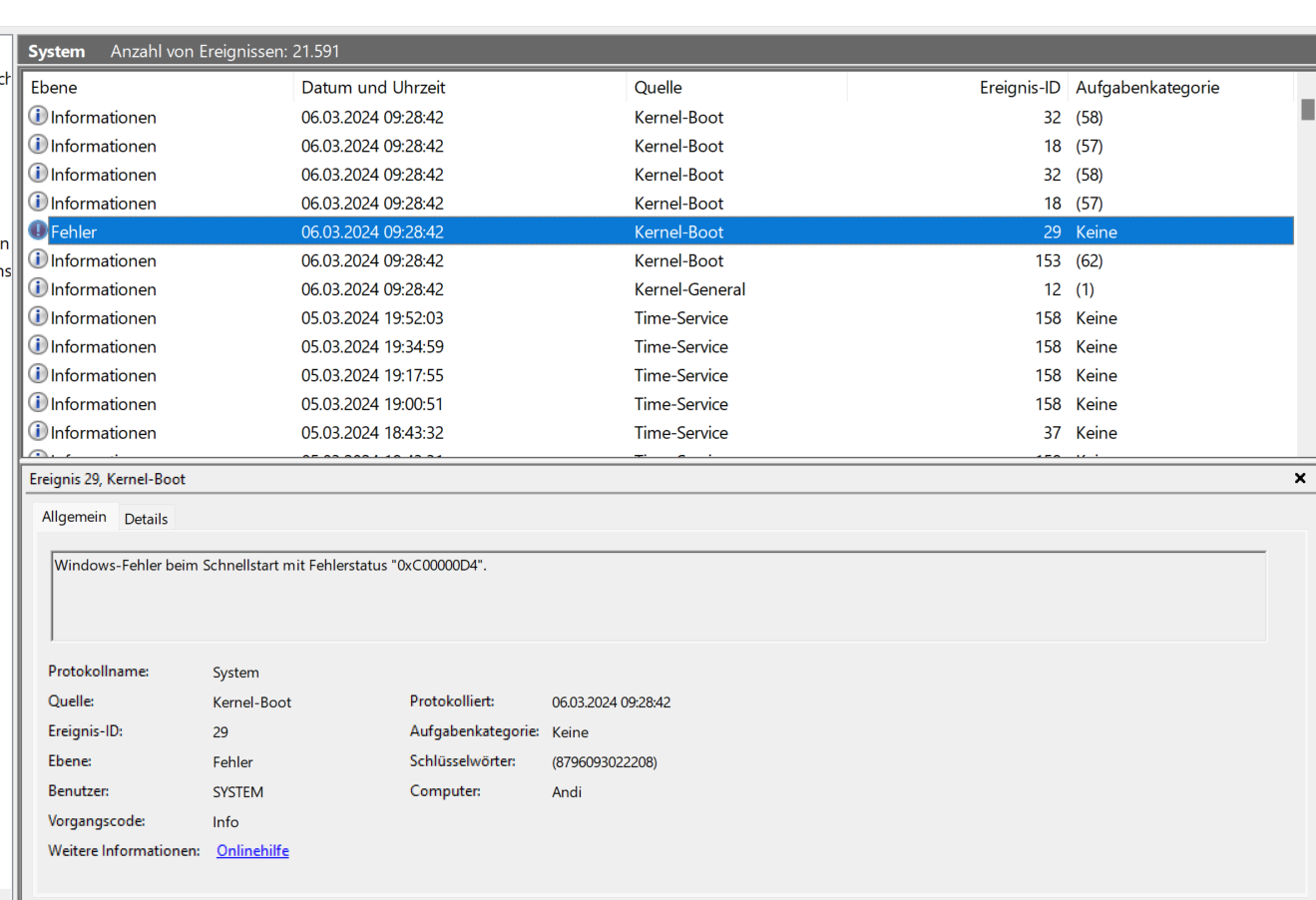Open the Onlinehilfe link
Viewport: 1316px width, 900px height.
pyautogui.click(x=252, y=851)
